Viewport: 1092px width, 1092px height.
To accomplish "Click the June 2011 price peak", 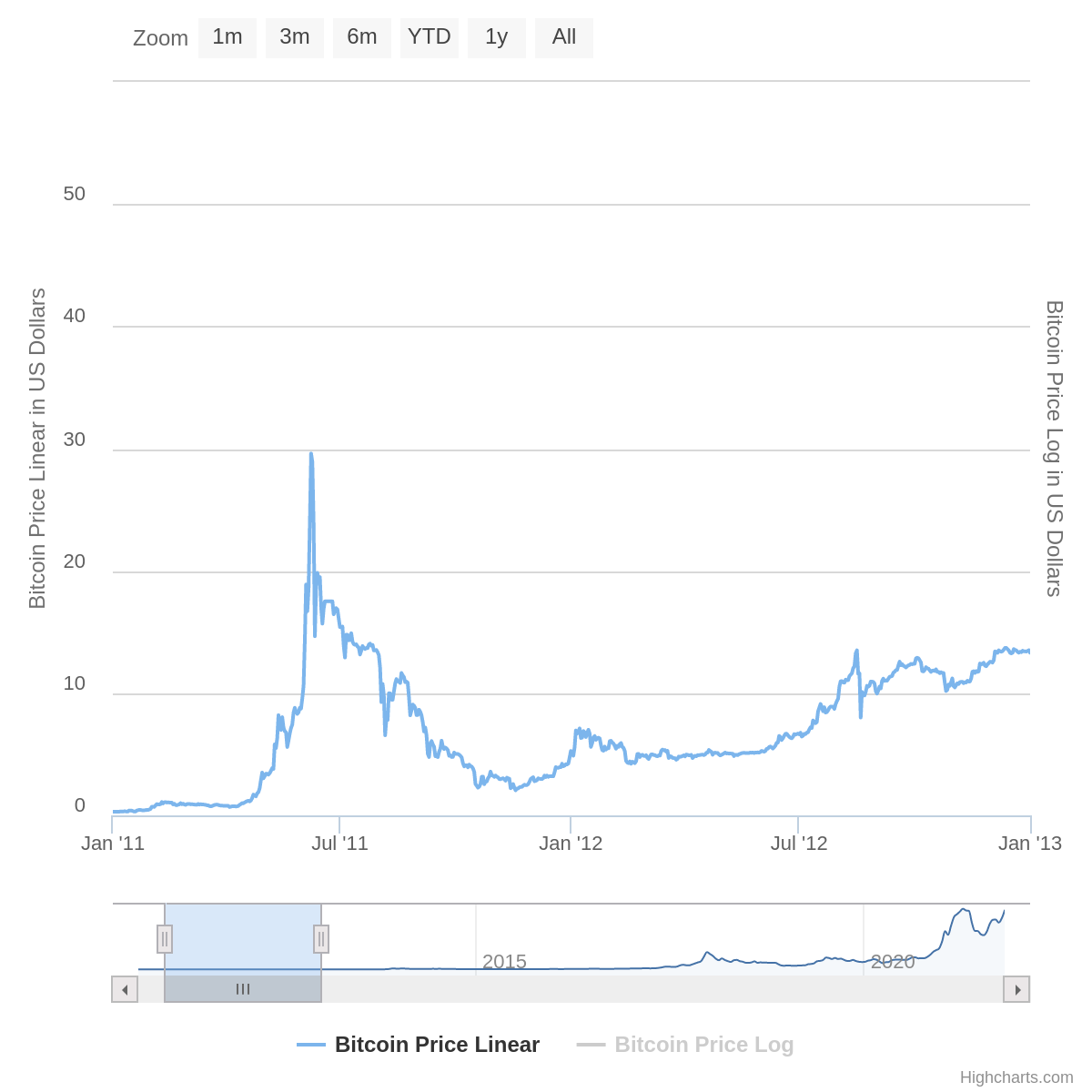I will click(311, 455).
